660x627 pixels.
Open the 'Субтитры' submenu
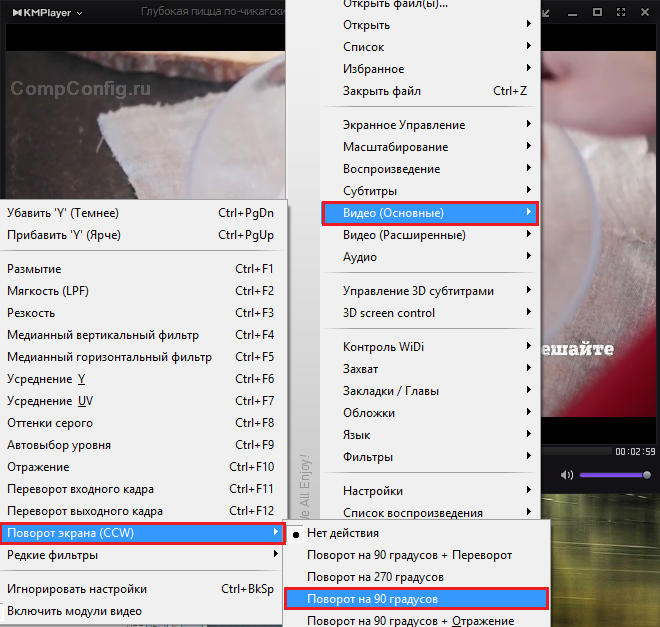[370, 191]
